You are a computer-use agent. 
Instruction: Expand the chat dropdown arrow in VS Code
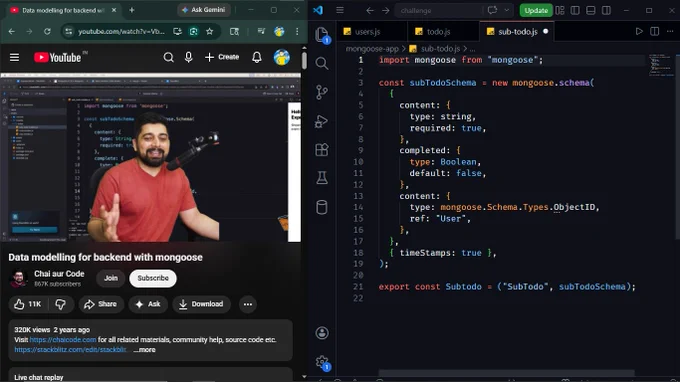pos(507,10)
